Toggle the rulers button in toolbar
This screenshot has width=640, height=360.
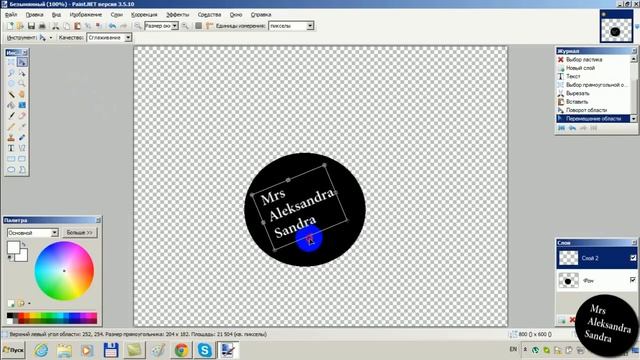click(x=209, y=26)
